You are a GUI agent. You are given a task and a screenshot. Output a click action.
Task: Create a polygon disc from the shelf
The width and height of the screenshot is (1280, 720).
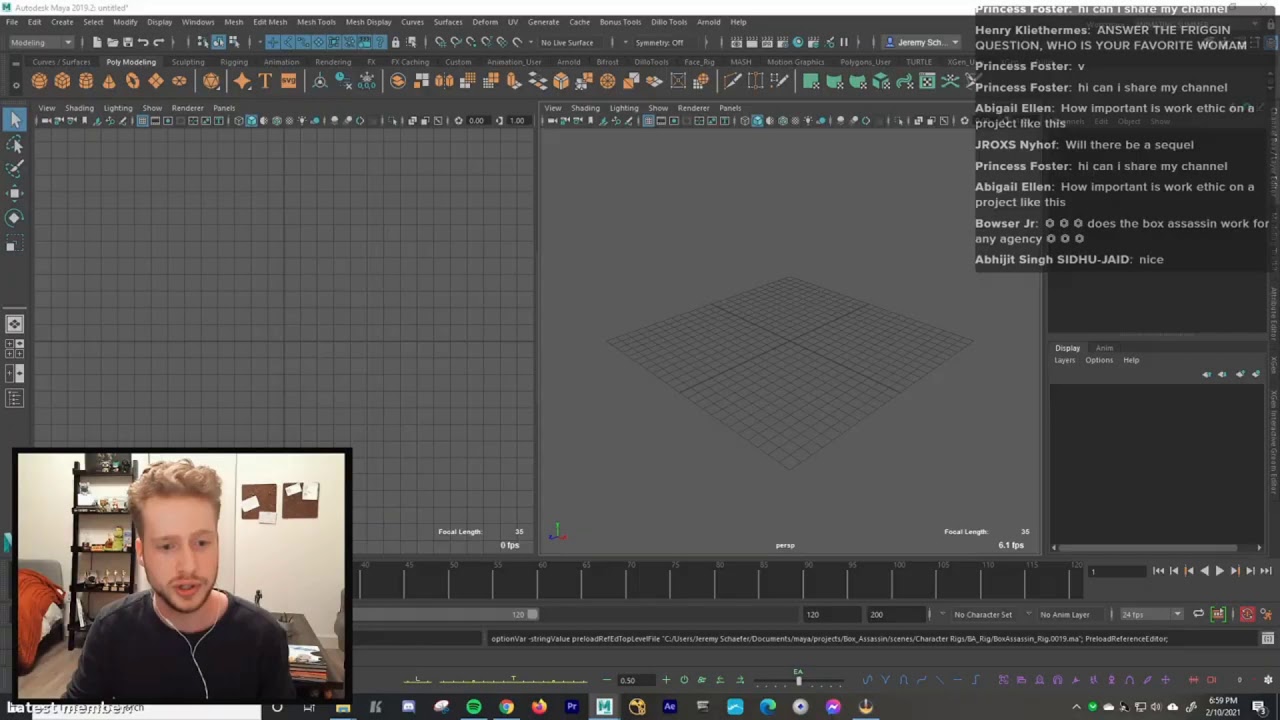tap(179, 81)
